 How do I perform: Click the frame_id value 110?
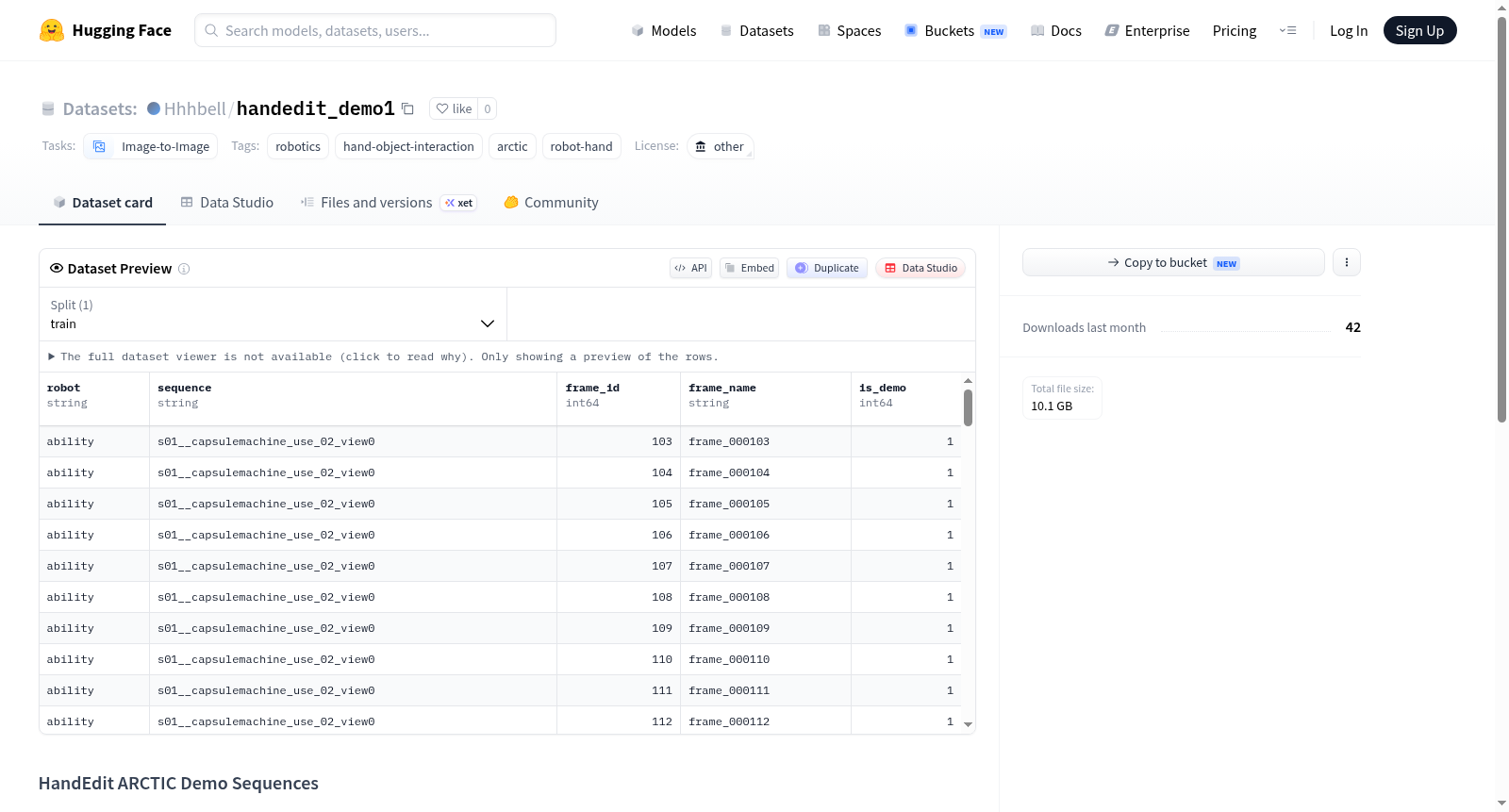(662, 659)
